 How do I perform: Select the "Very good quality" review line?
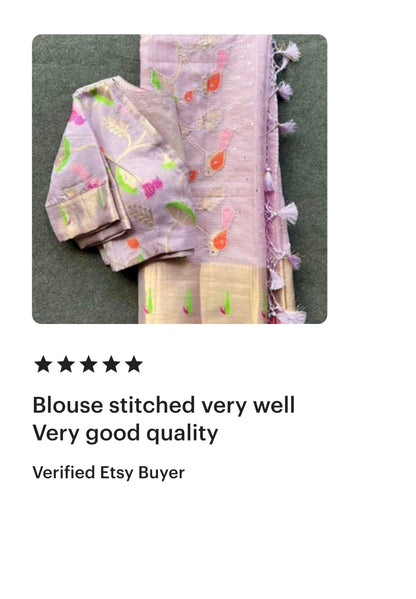125,433
